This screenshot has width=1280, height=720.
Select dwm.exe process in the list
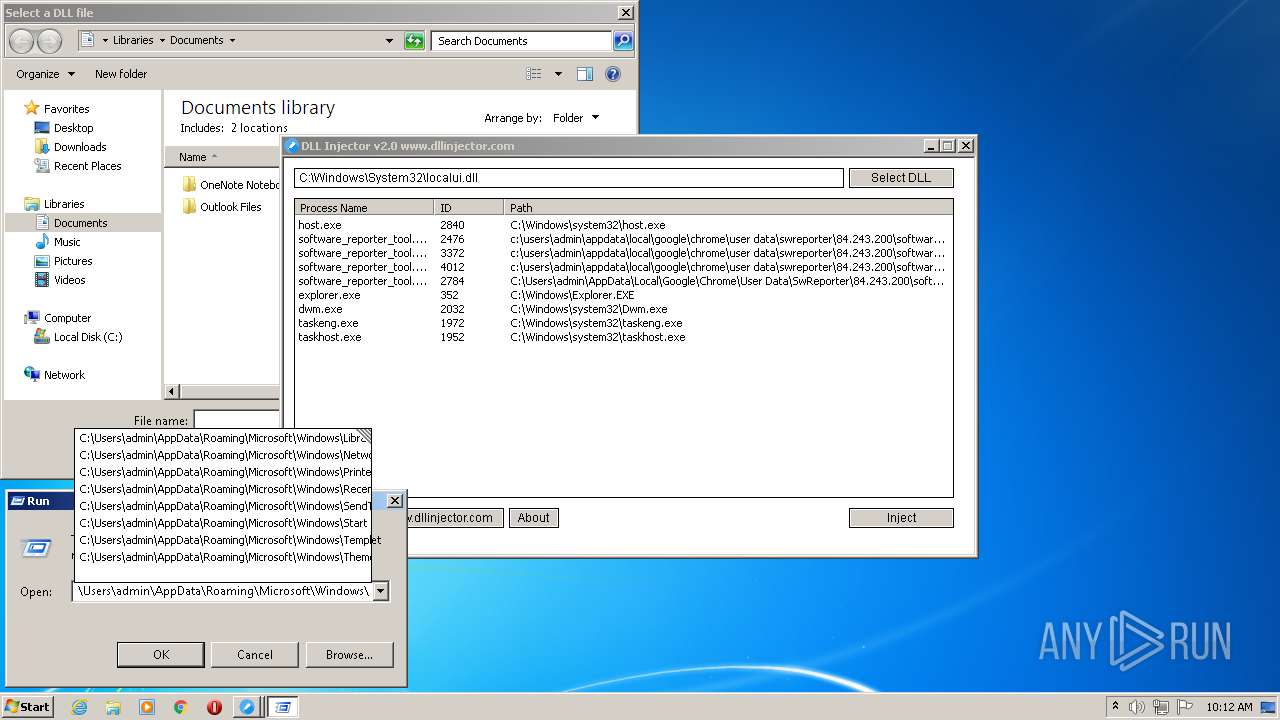tap(624, 309)
